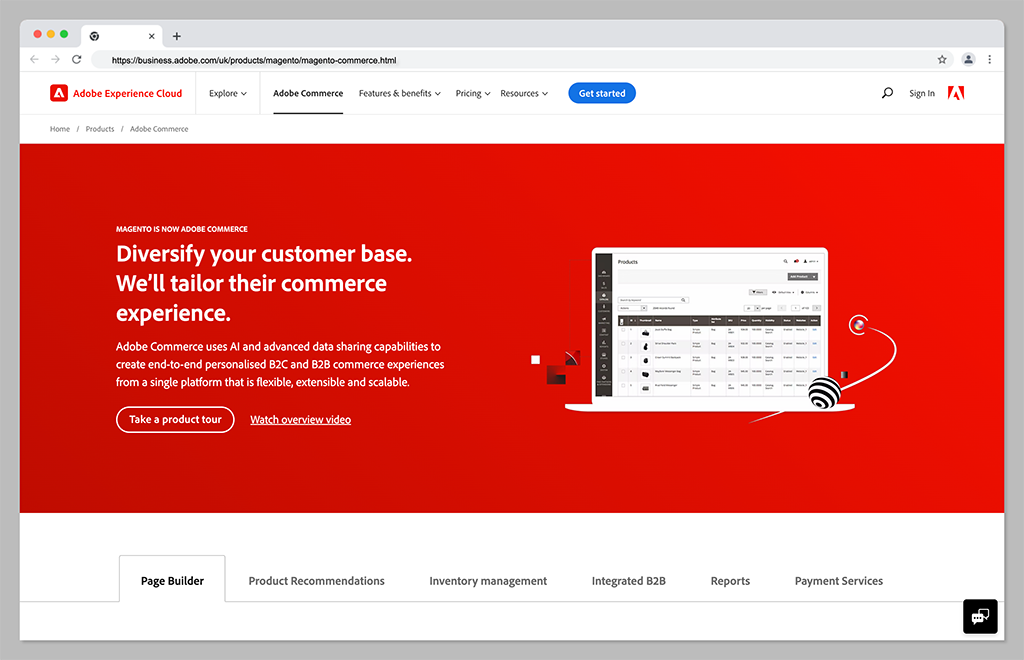Follow the Watch overview video link
The height and width of the screenshot is (660, 1024).
(300, 420)
